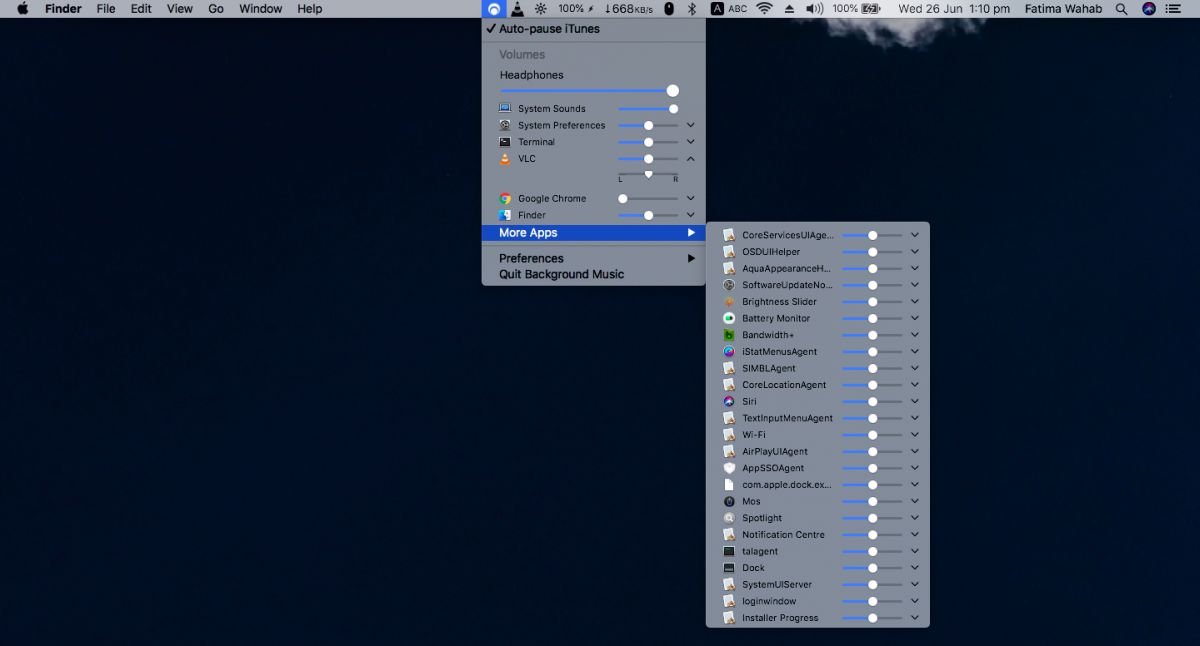This screenshot has width=1200, height=646.
Task: Open the More Apps submenu
Action: click(x=593, y=232)
